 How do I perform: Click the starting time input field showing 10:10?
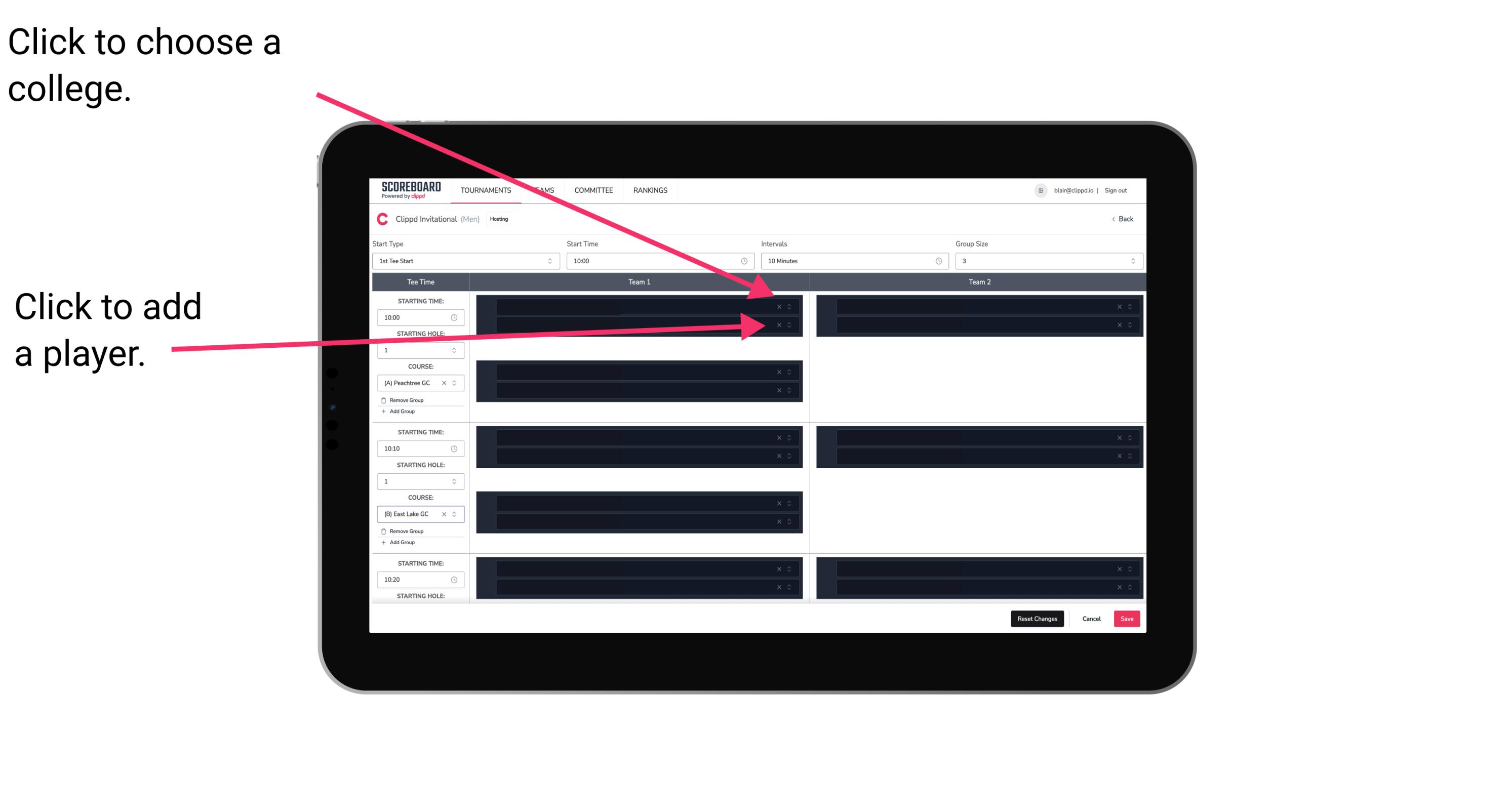point(417,448)
